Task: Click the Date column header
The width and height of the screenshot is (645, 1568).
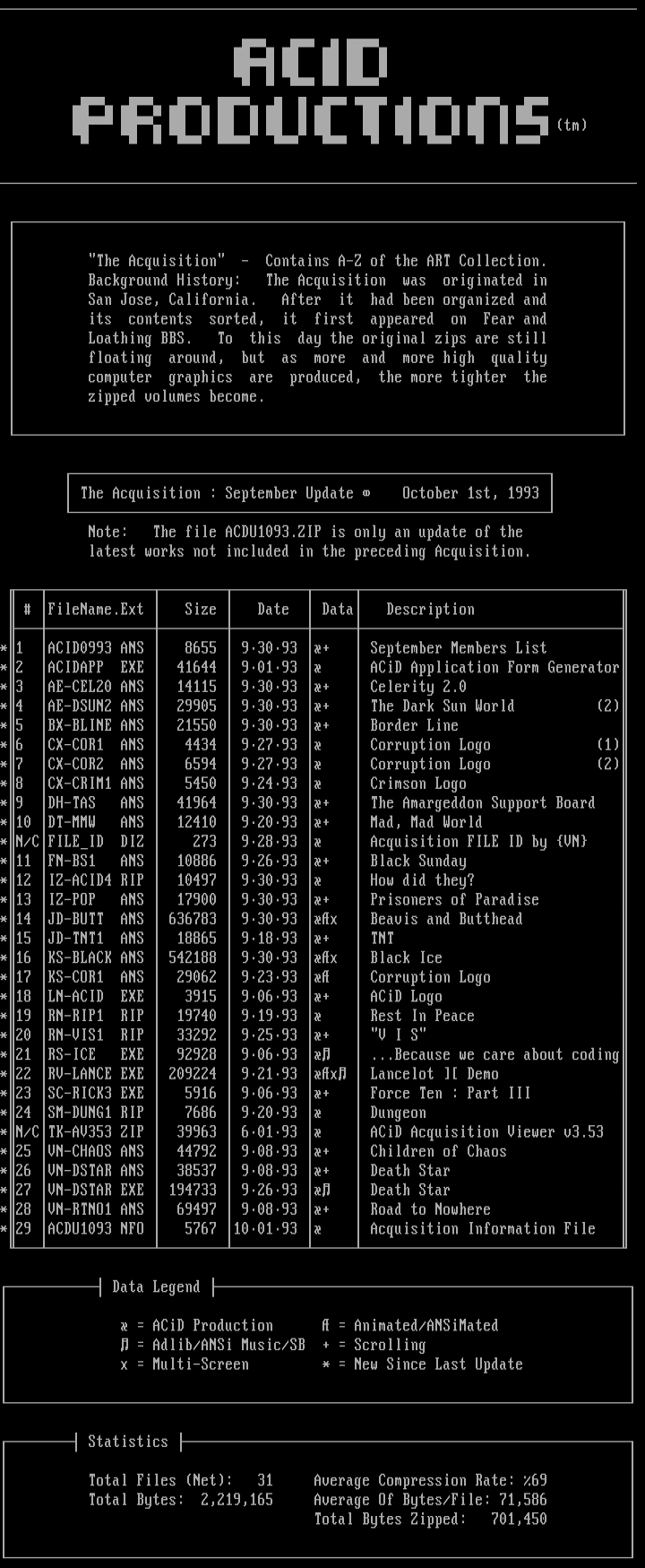Action: 273,610
